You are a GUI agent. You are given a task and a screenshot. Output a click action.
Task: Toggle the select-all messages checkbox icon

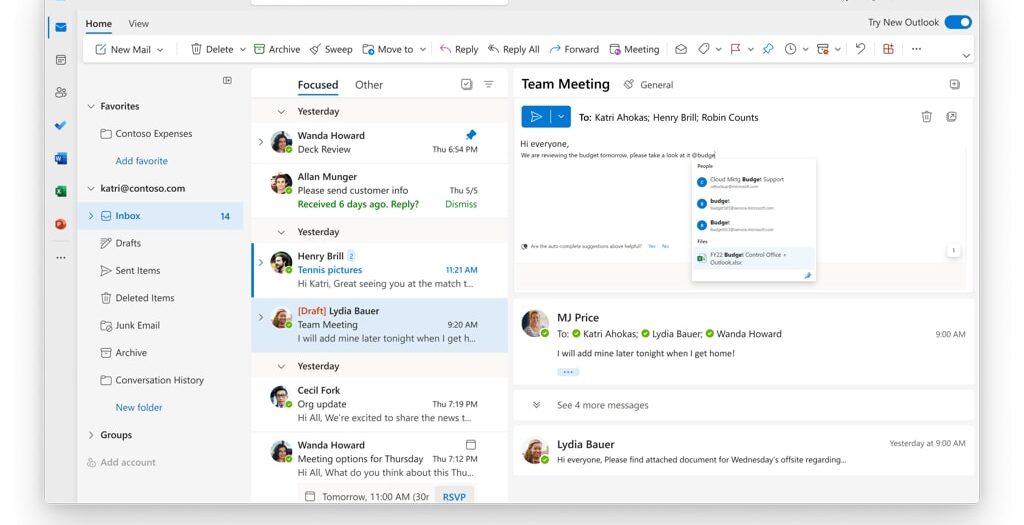click(466, 84)
